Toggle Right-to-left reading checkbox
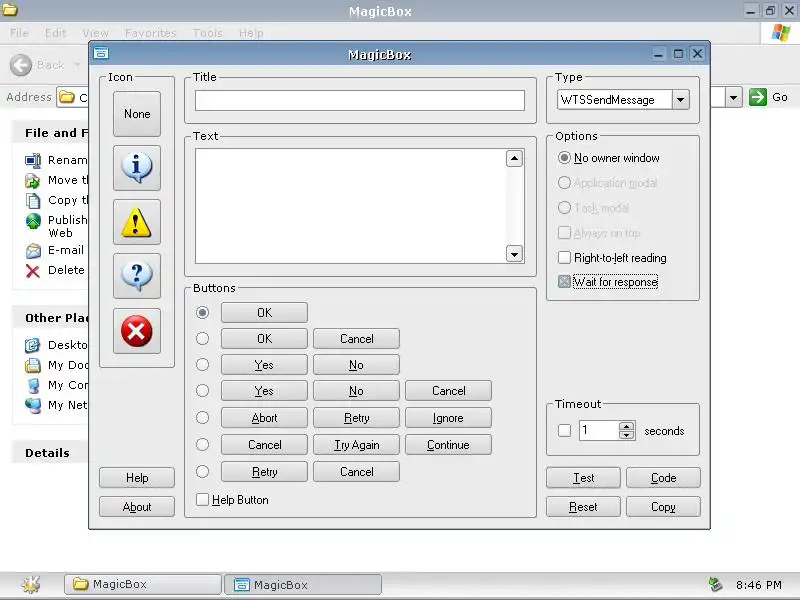 564,258
